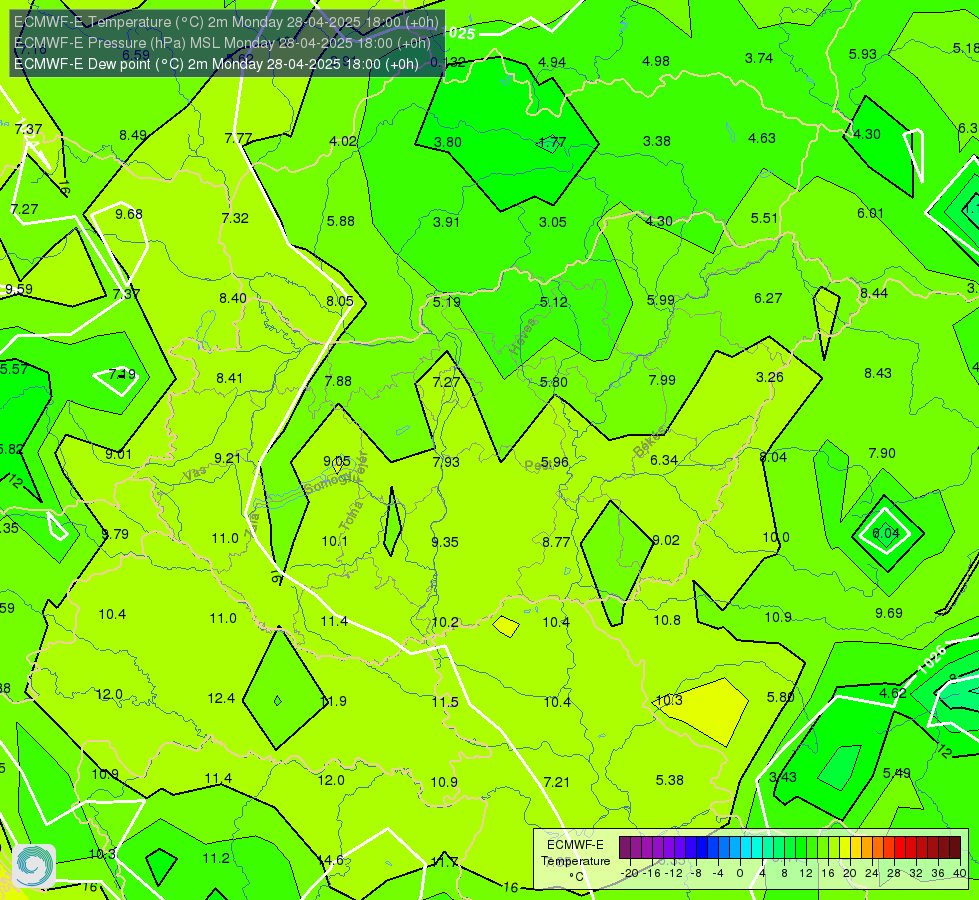The image size is (979, 900).
Task: Click the dark red swatch at legend value 40
Action: pos(955,848)
